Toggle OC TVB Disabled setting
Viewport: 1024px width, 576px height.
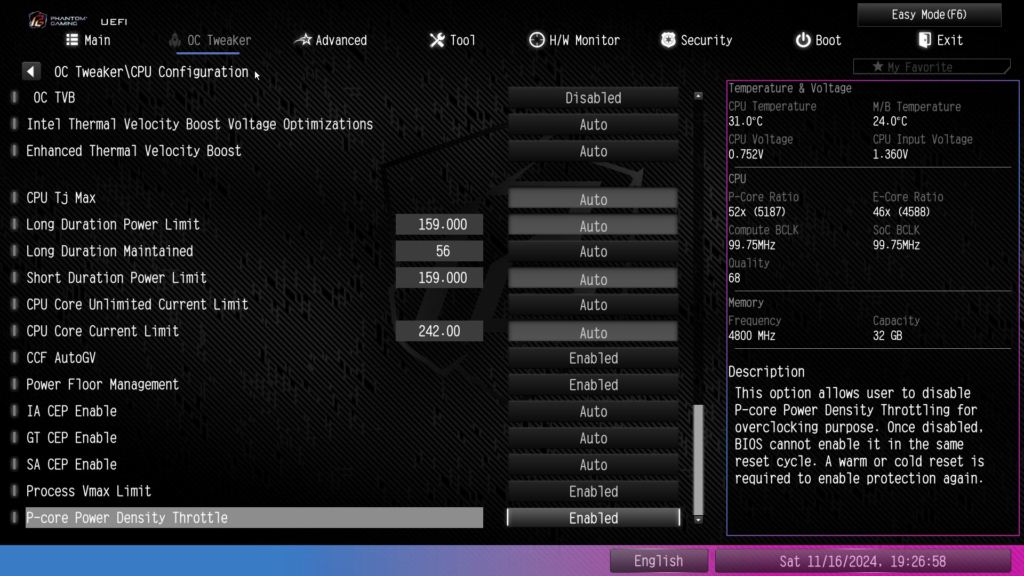coord(593,98)
